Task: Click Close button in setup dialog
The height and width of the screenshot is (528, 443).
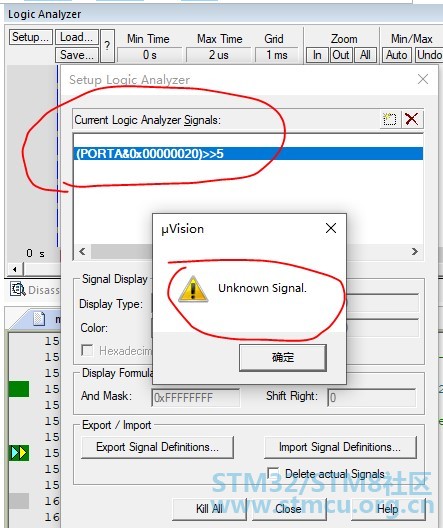Action: [288, 509]
